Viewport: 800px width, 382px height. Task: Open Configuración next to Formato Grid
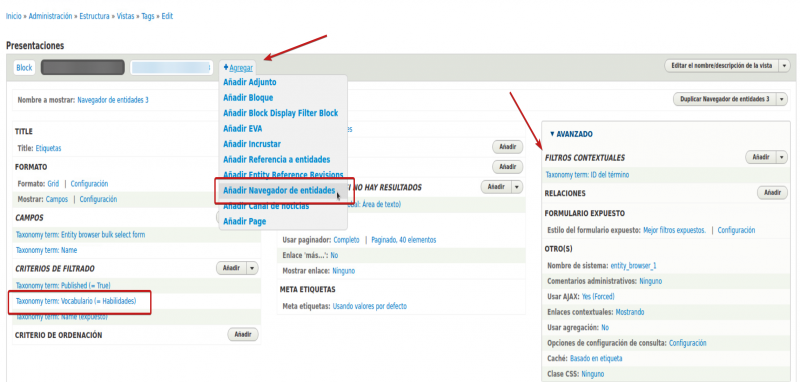89,184
